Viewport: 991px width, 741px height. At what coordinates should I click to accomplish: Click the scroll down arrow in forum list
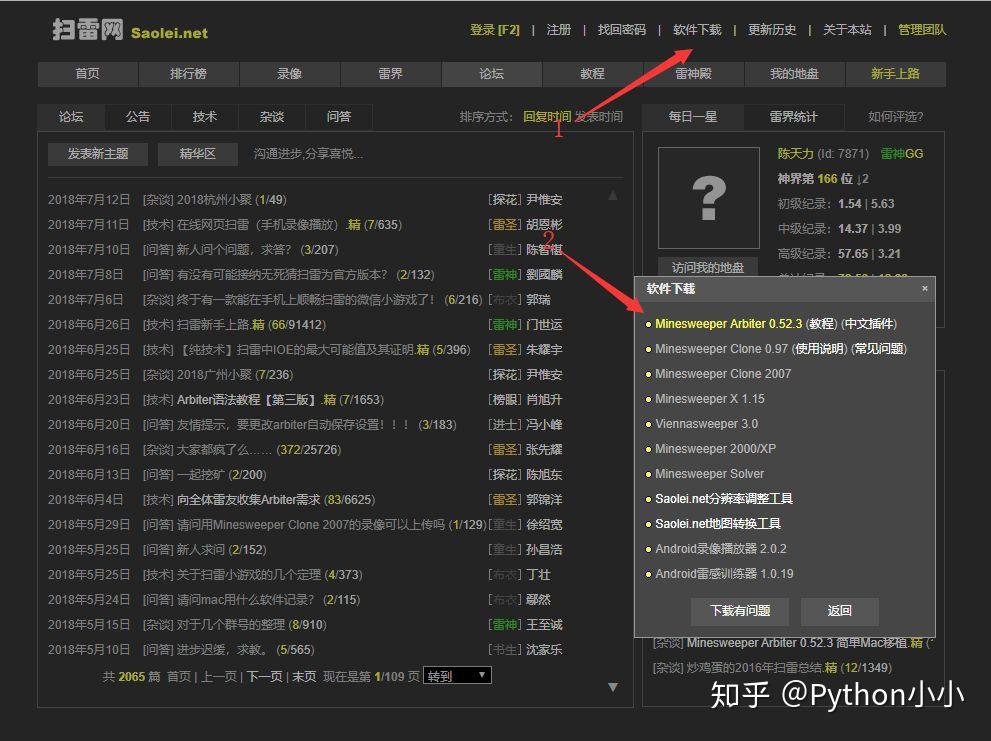(x=612, y=687)
